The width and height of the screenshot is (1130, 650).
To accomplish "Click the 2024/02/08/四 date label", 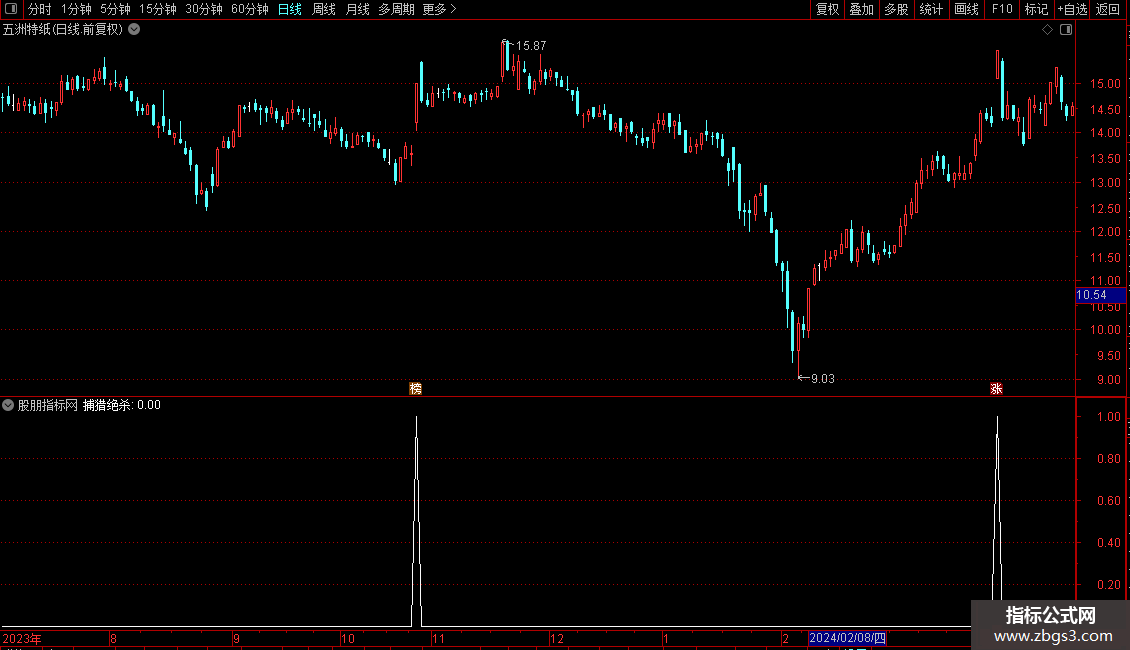I will point(848,638).
